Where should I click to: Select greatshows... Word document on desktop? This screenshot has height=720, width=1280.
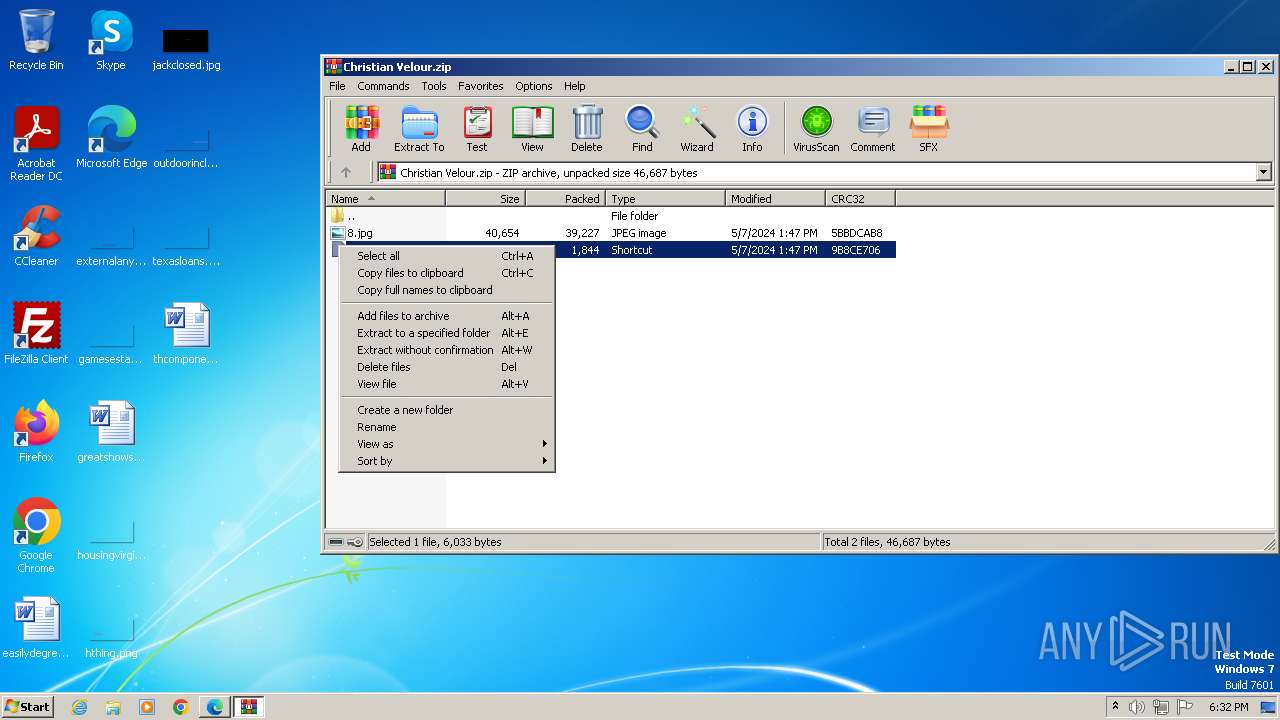[111, 432]
